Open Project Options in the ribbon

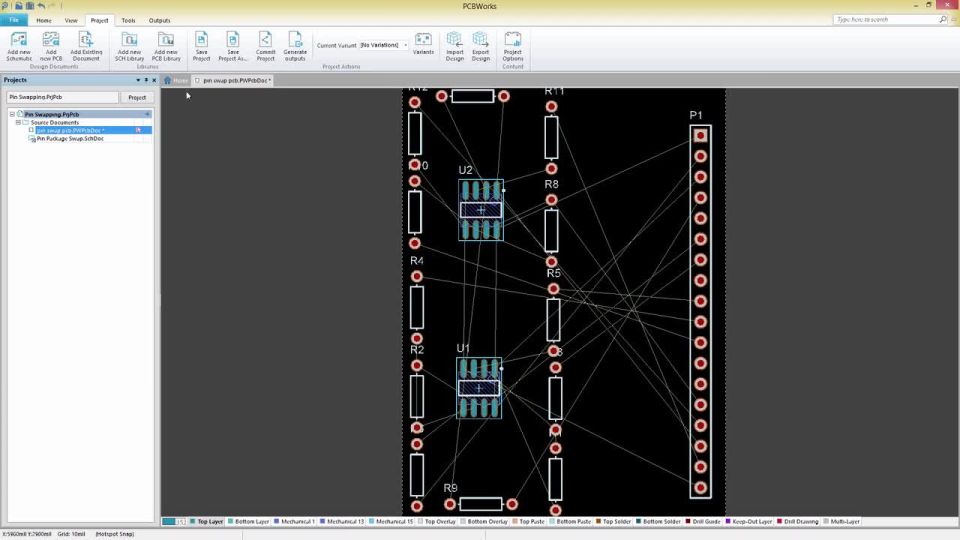(512, 46)
